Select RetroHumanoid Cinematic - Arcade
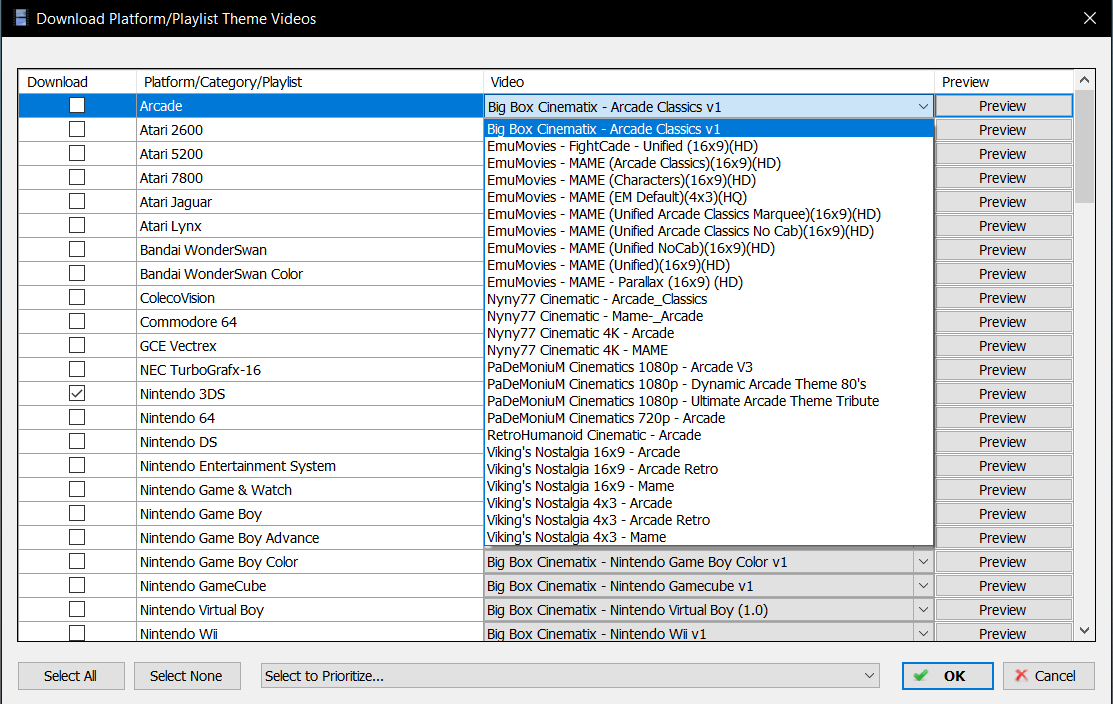This screenshot has height=704, width=1113. tap(708, 435)
